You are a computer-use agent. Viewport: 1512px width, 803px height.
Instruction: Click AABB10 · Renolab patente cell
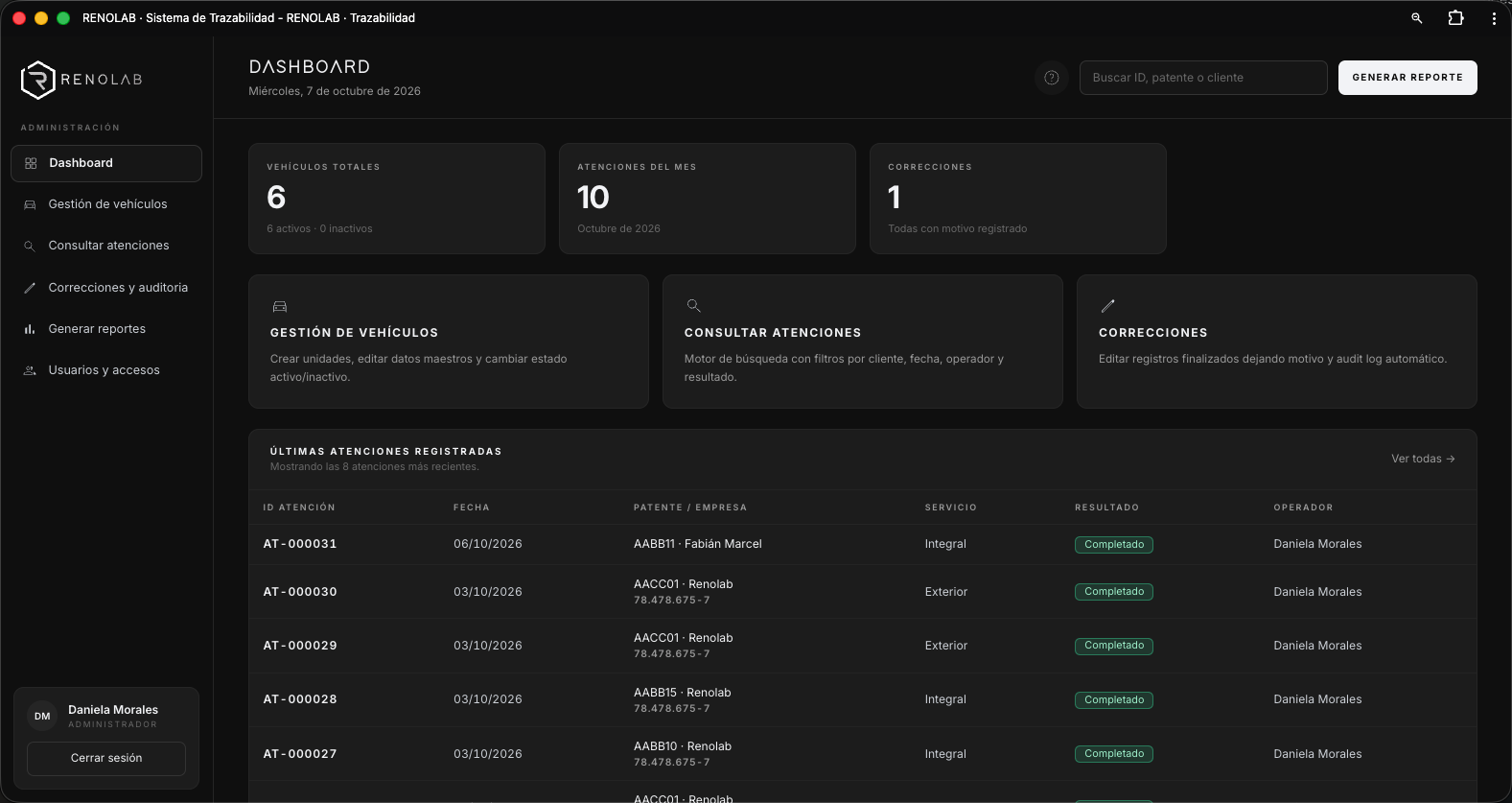tap(683, 746)
